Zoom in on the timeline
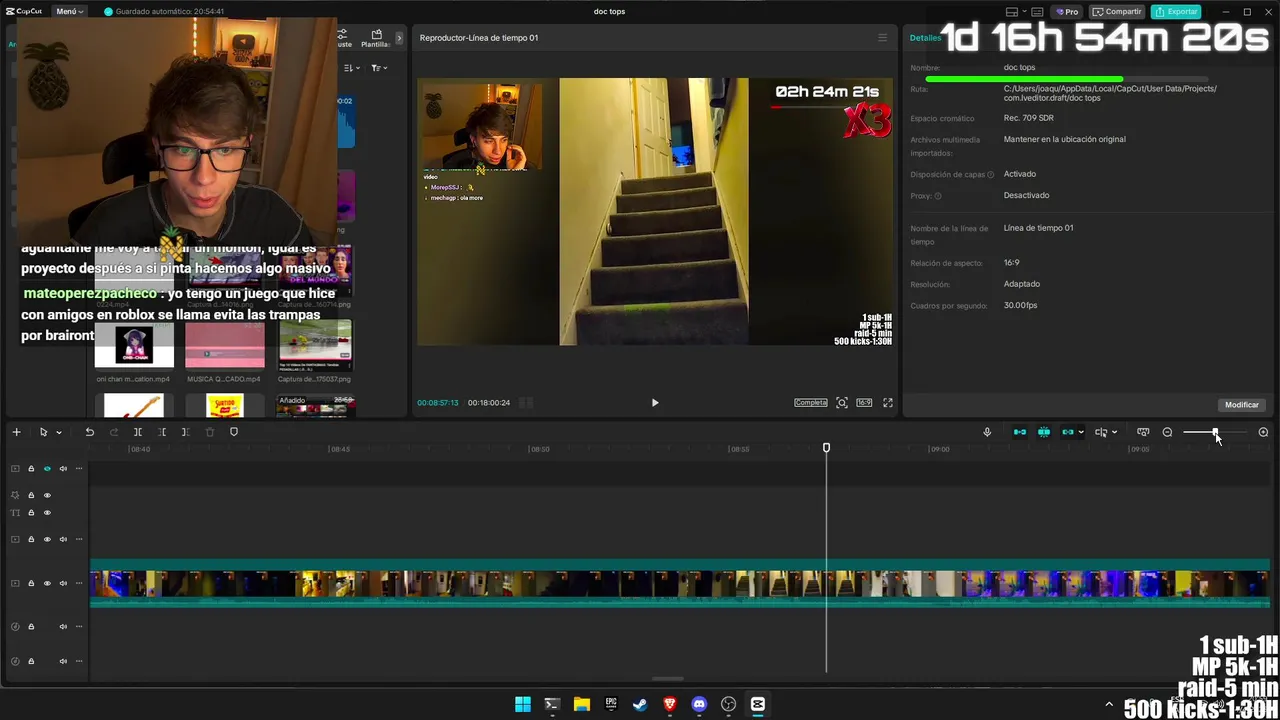This screenshot has width=1280, height=720. pos(1263,432)
